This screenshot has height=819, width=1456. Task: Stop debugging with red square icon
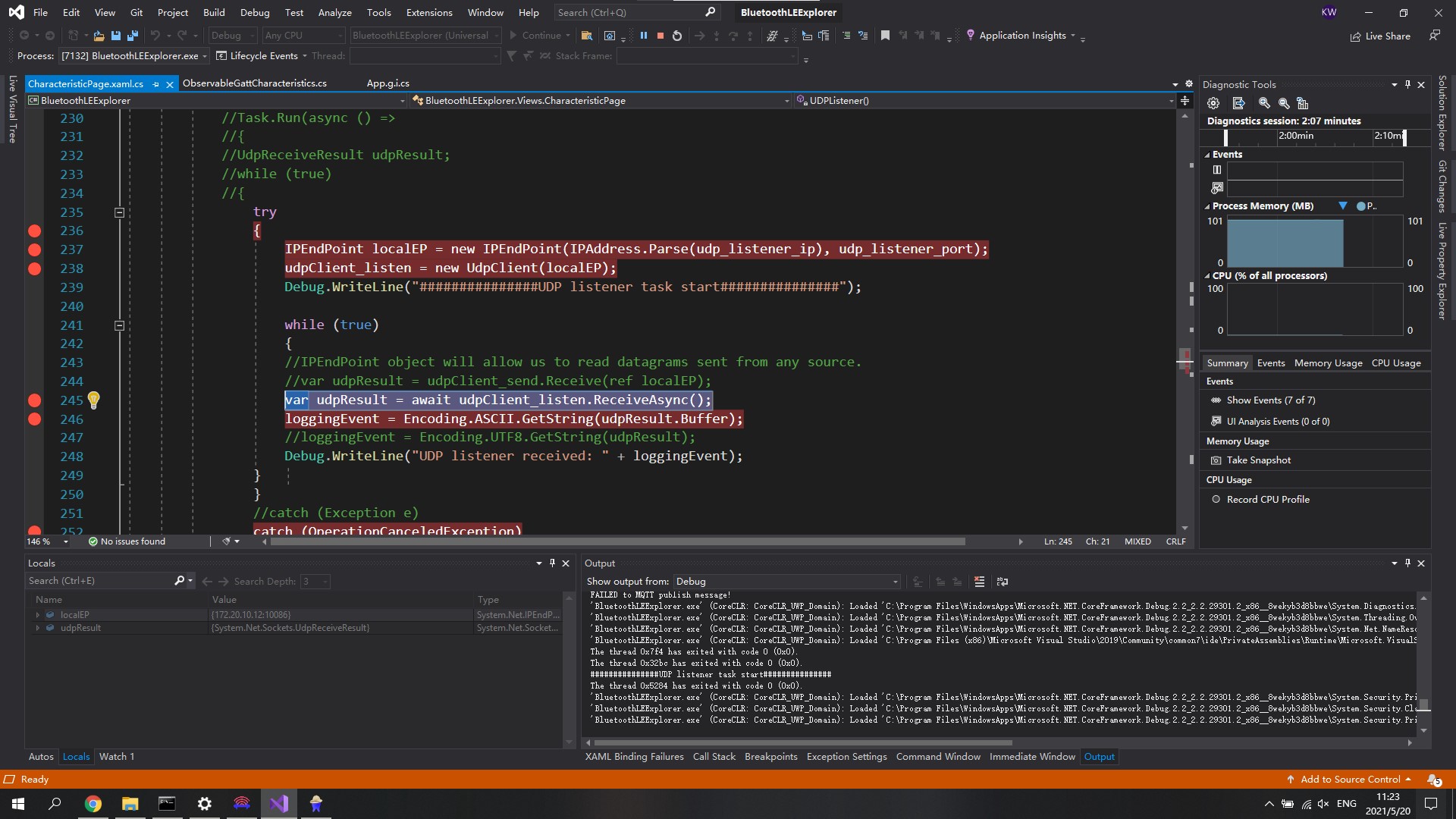click(660, 36)
